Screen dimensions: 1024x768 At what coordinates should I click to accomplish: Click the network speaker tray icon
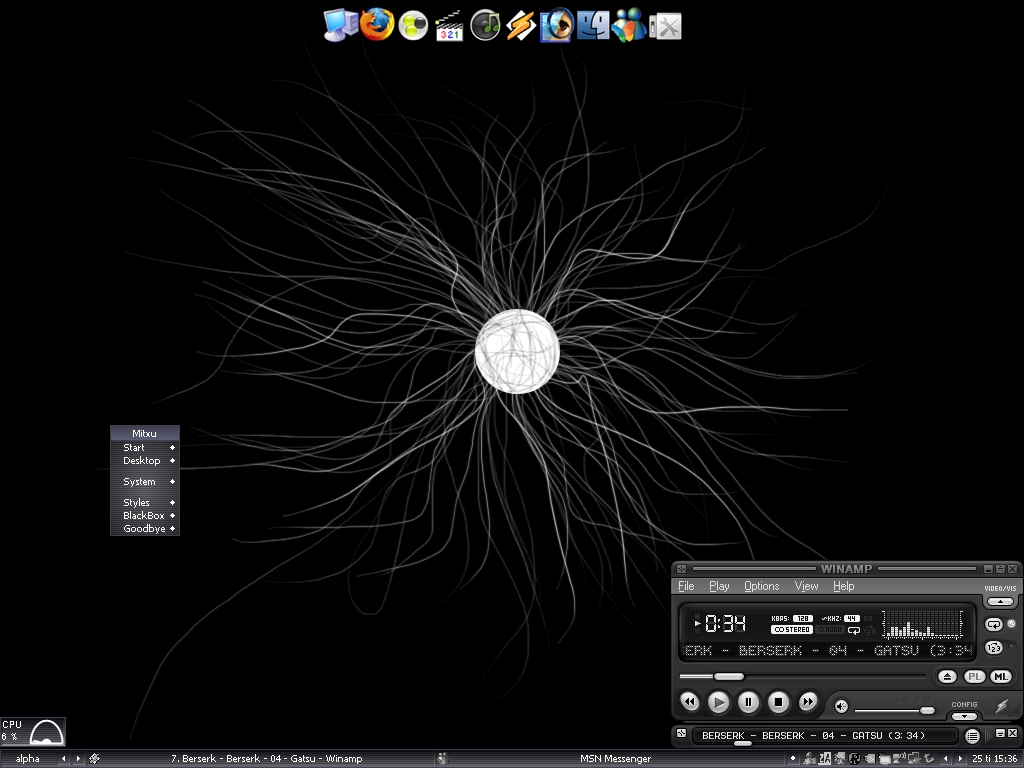coord(900,758)
